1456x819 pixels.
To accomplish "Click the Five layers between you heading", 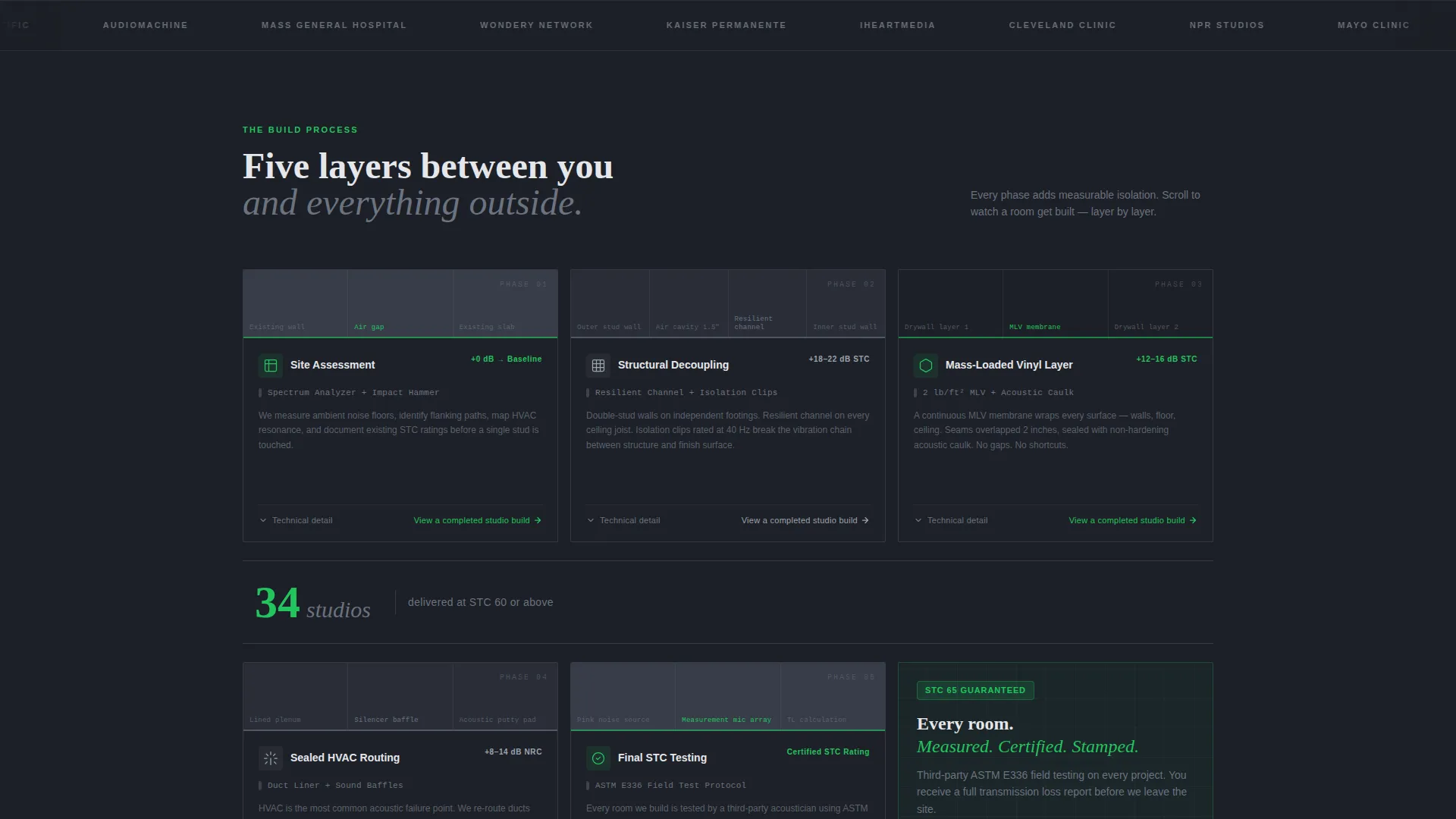I will [x=428, y=167].
